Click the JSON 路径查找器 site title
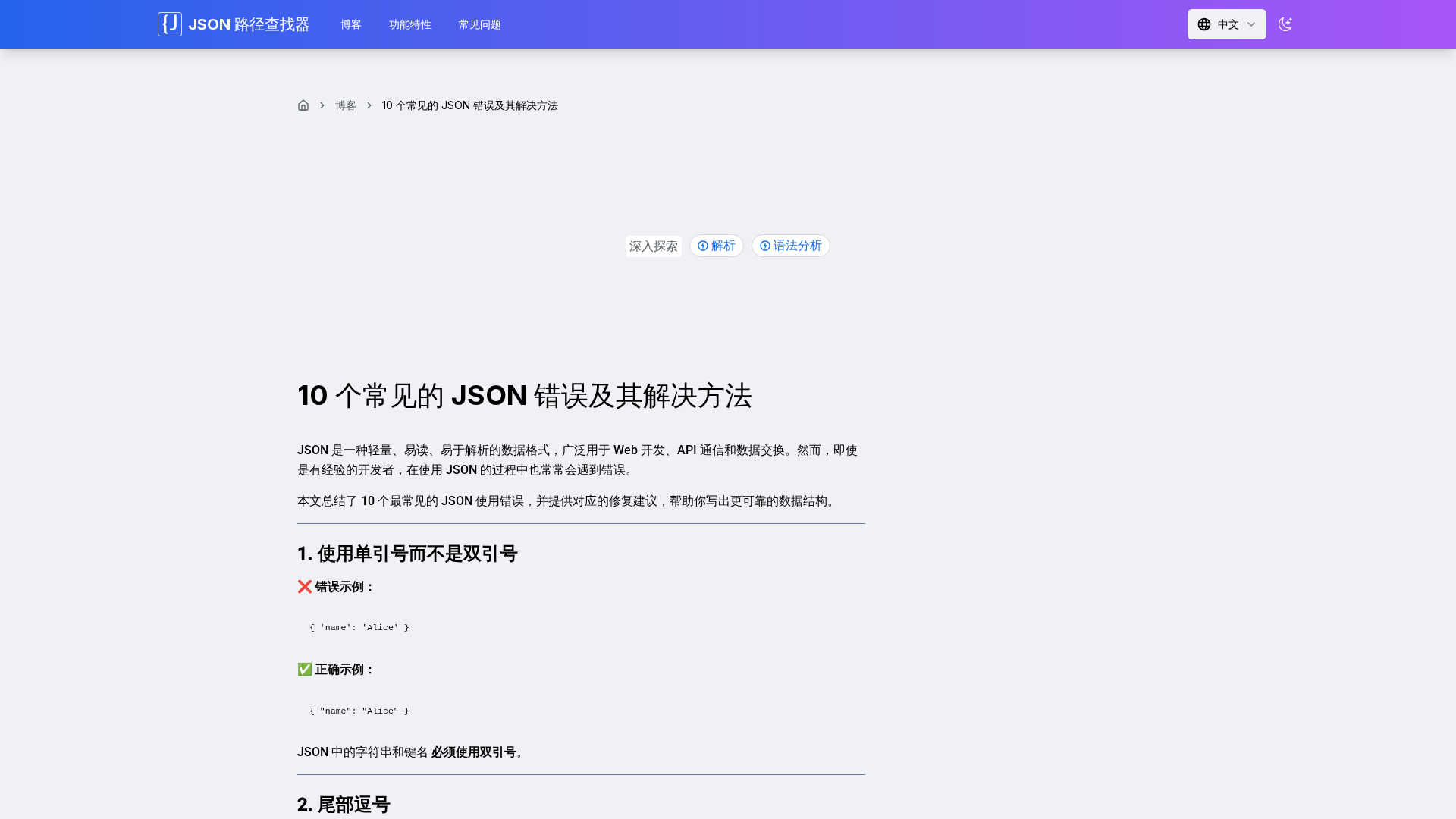 249,24
